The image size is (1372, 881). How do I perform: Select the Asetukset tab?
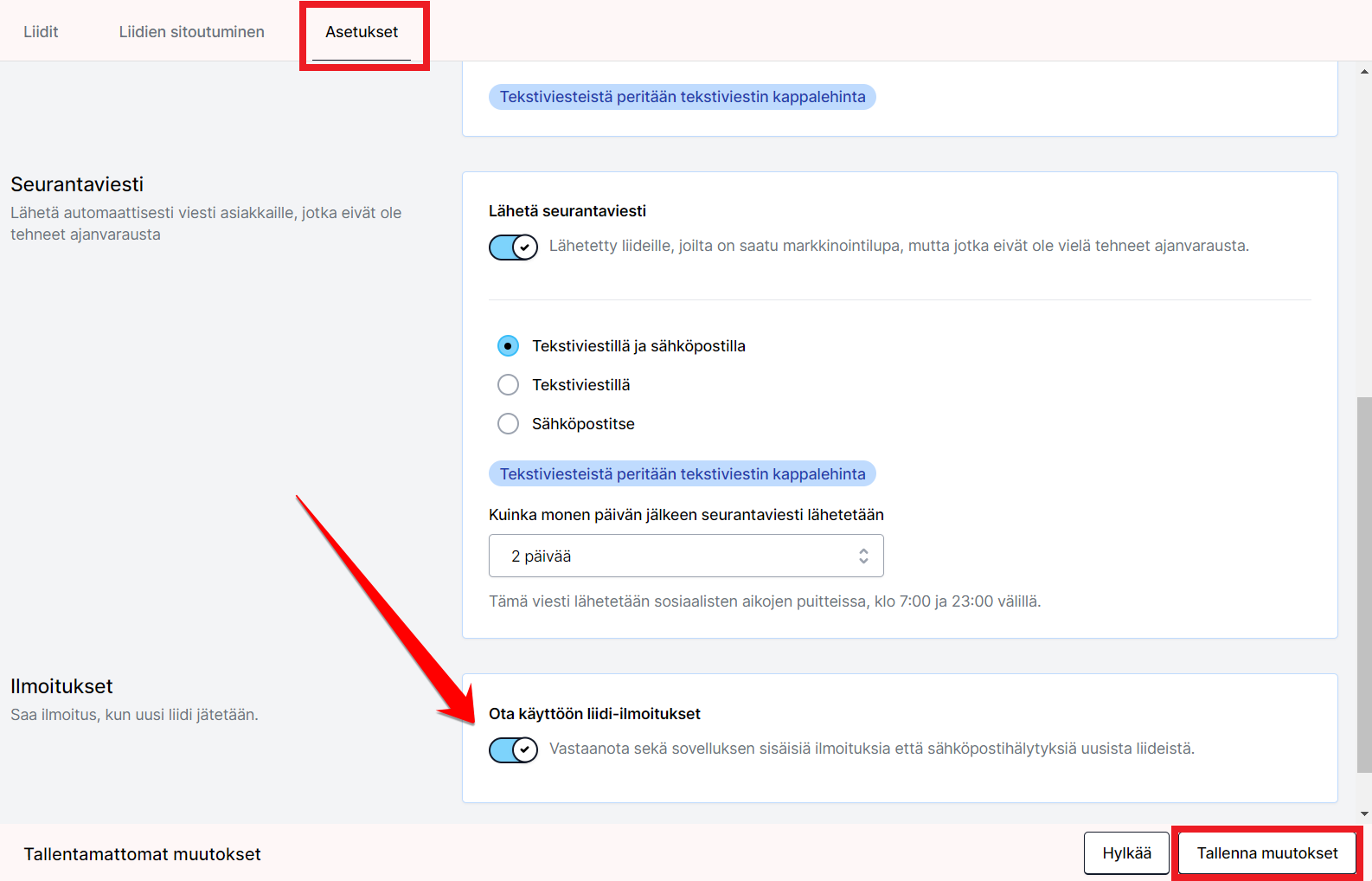coord(362,32)
